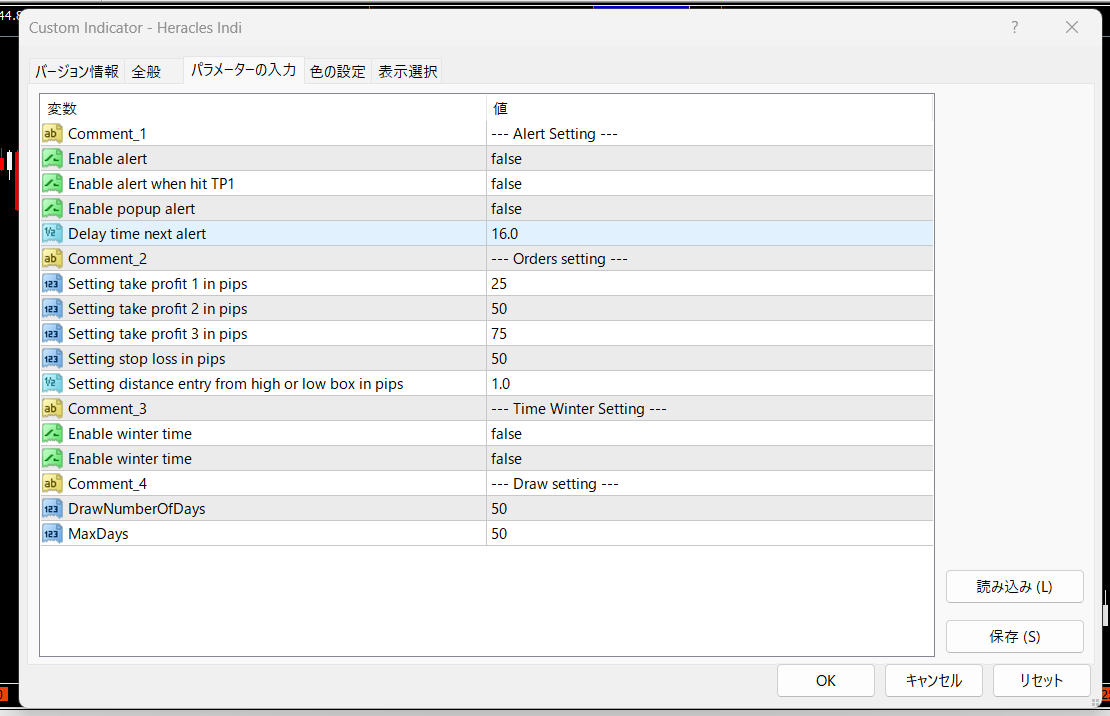Image resolution: width=1110 pixels, height=716 pixels.
Task: Click the boolean icon next to Enable alert
Action: pos(52,159)
